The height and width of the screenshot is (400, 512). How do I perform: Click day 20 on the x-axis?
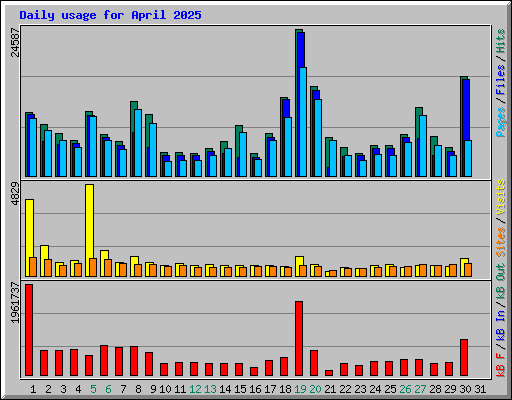[x=315, y=389]
